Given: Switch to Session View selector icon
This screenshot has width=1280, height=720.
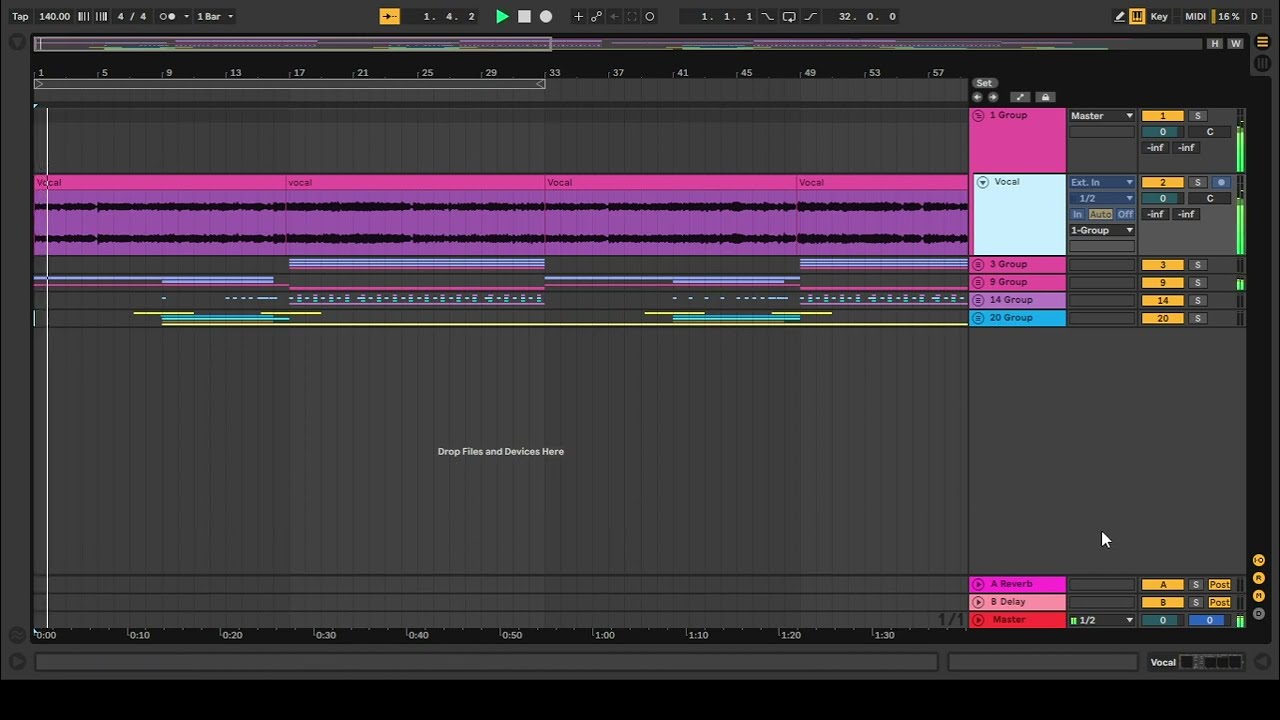Looking at the screenshot, I should (1262, 63).
